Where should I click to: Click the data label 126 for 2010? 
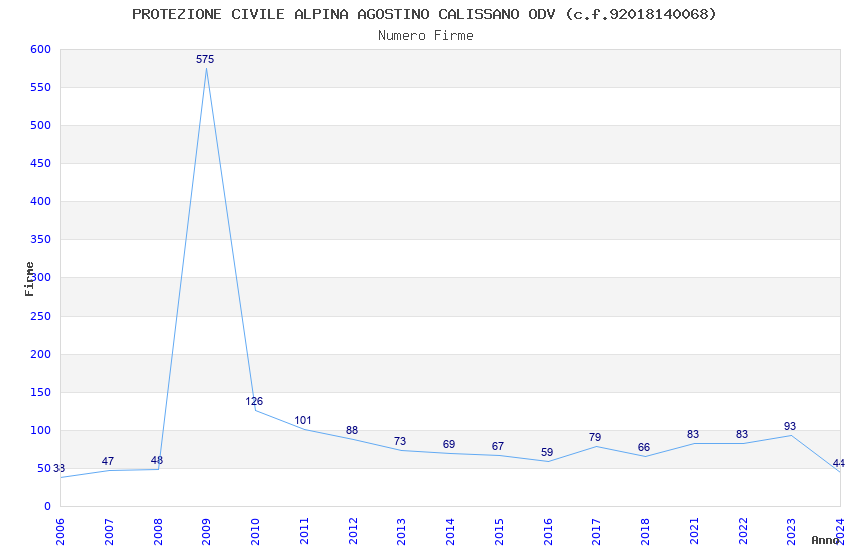pos(254,401)
